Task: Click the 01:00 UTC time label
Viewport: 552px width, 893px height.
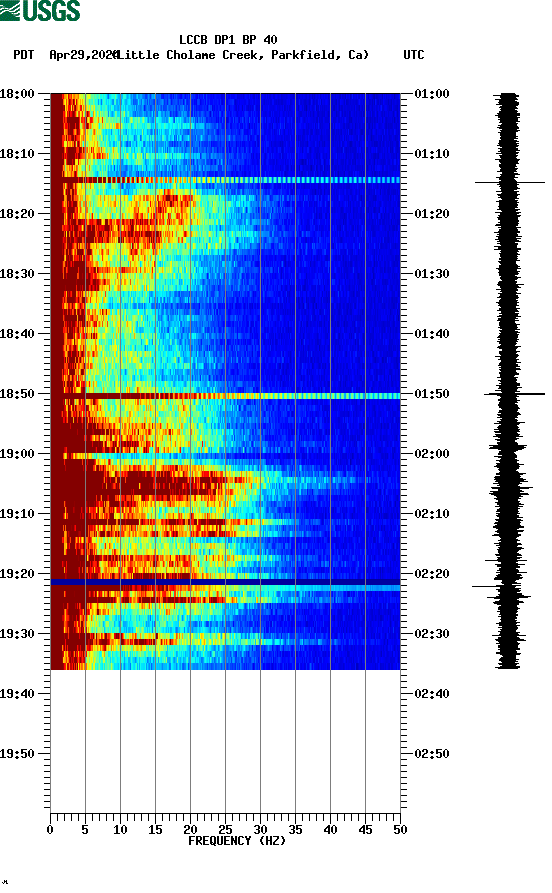Action: (432, 93)
